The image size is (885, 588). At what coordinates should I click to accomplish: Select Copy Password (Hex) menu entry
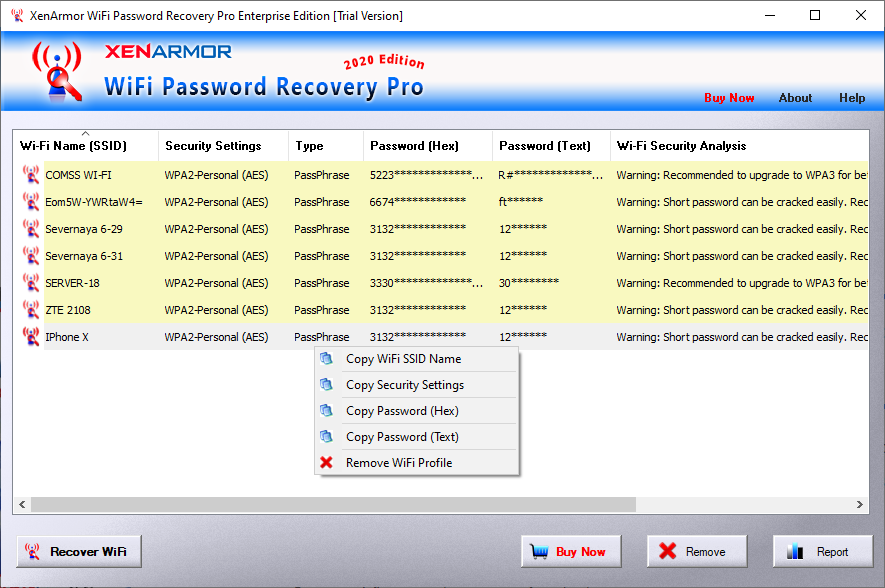click(417, 411)
